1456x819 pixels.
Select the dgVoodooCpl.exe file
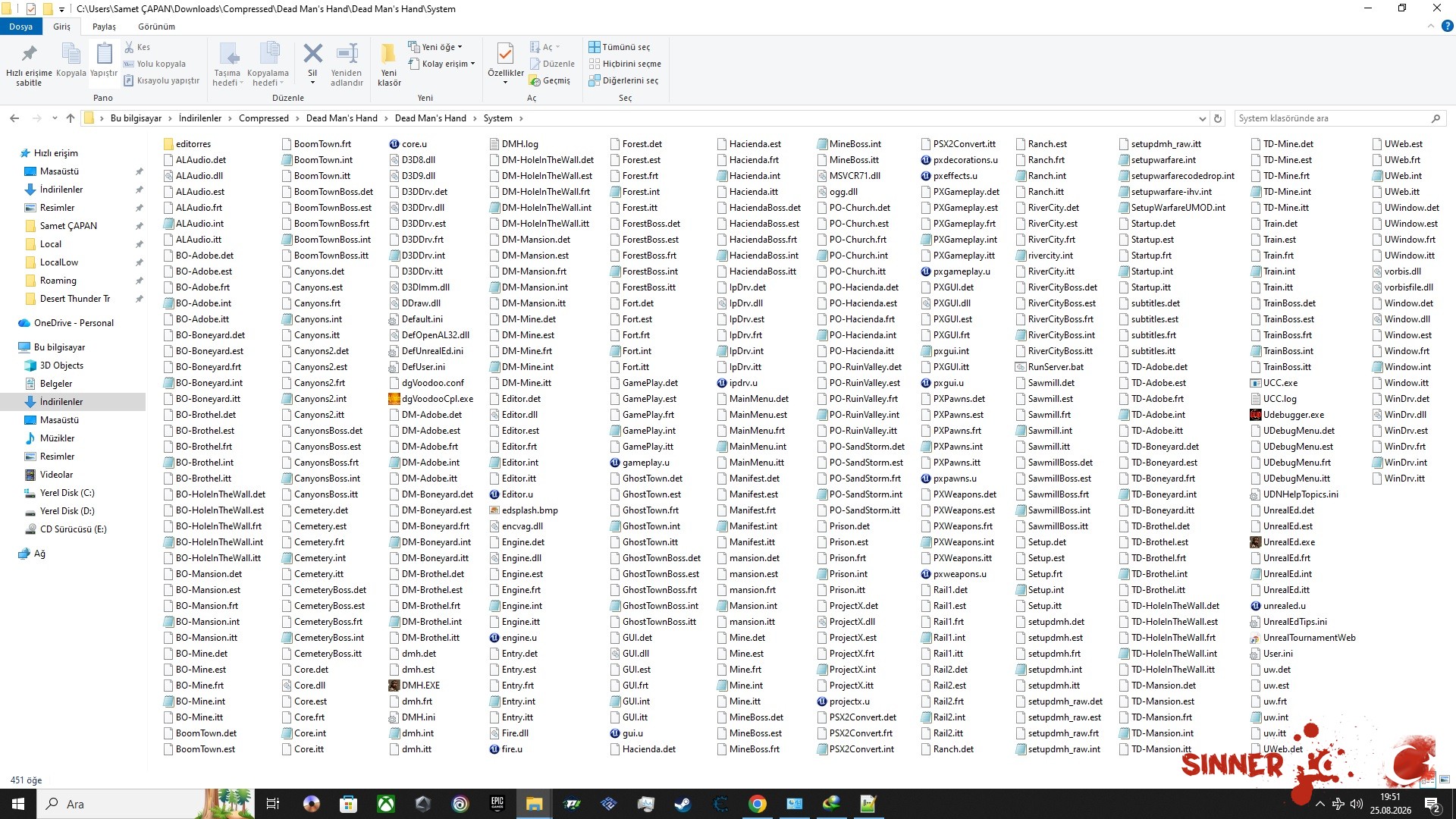point(431,399)
